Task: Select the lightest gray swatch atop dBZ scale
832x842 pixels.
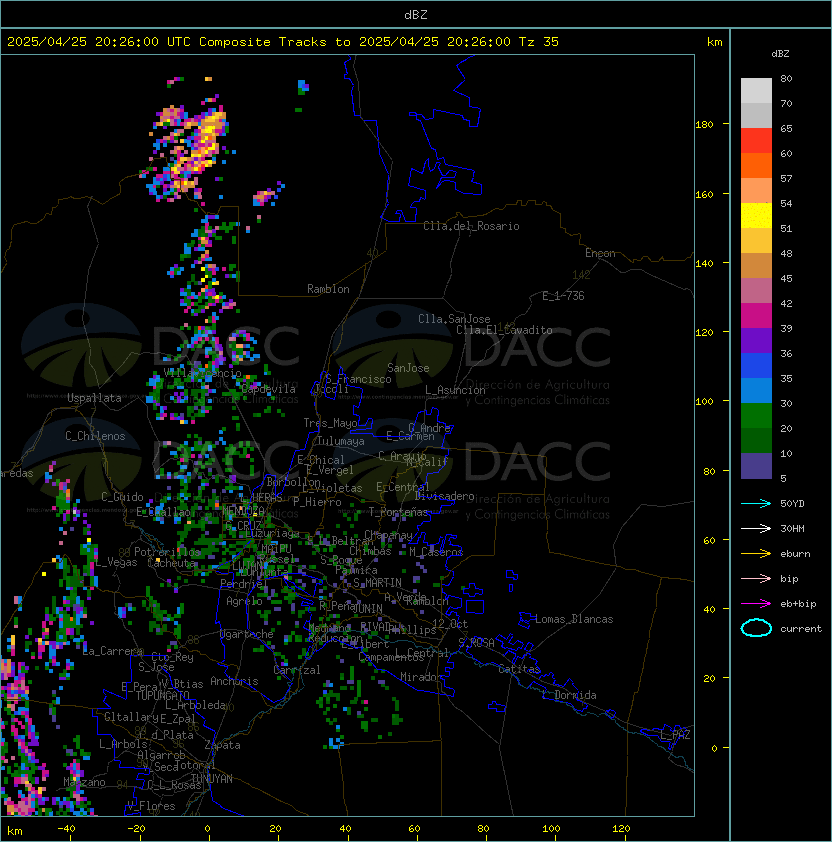Action: pos(756,91)
